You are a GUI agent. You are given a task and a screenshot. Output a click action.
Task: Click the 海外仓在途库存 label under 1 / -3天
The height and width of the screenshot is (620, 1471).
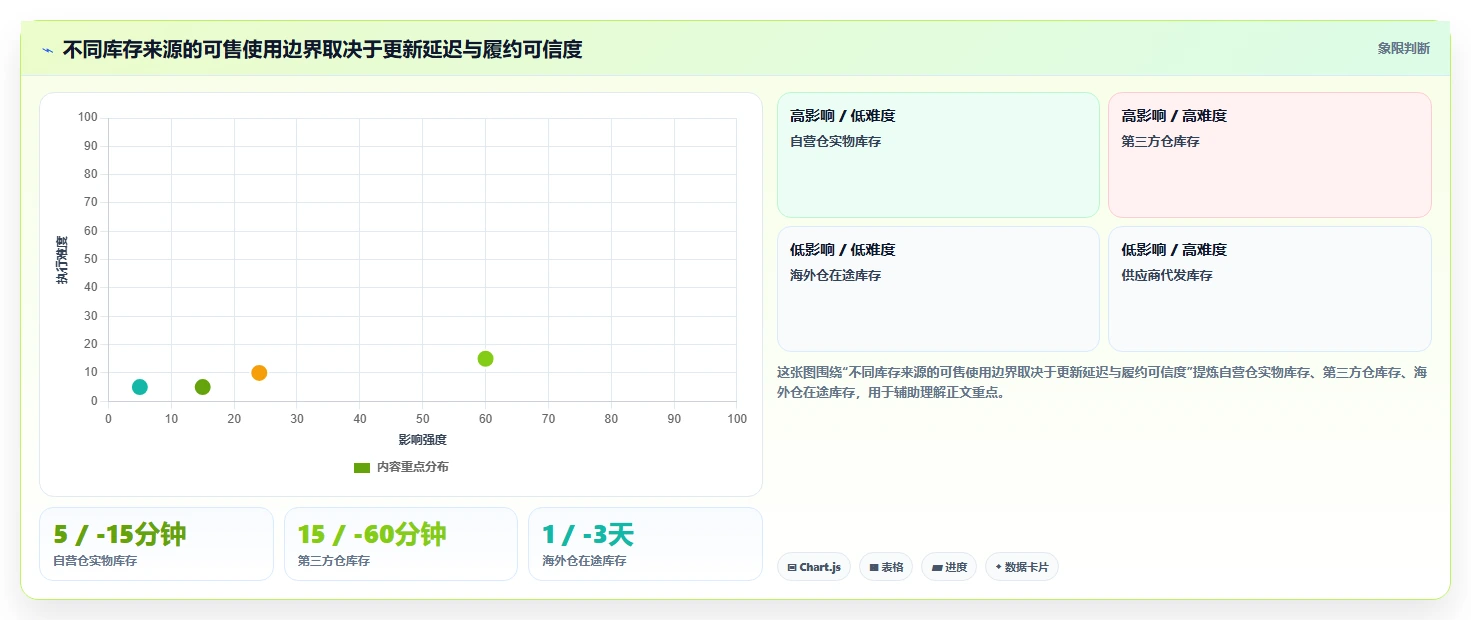[584, 561]
